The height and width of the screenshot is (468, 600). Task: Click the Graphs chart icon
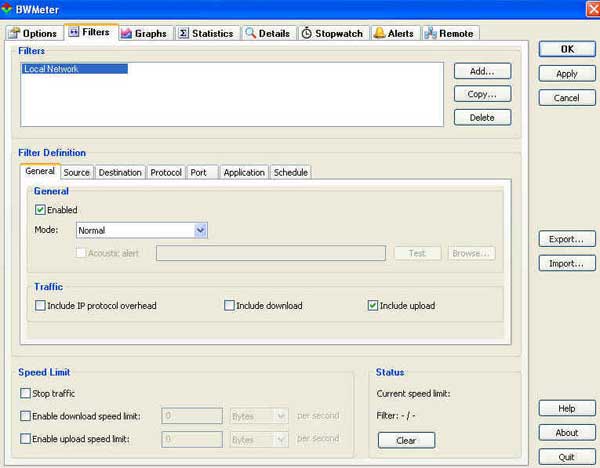click(x=126, y=34)
